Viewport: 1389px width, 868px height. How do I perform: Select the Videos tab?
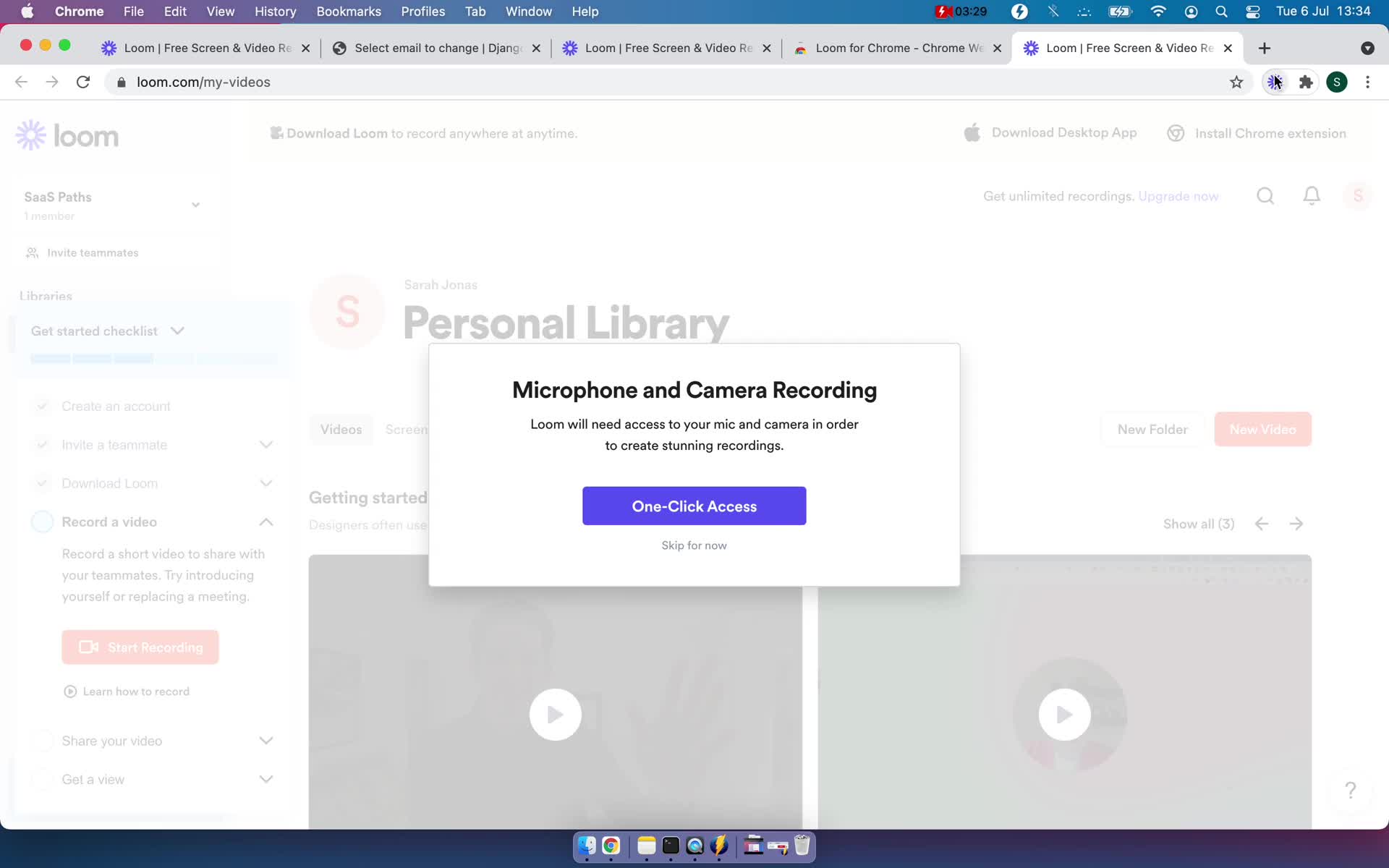(x=341, y=429)
